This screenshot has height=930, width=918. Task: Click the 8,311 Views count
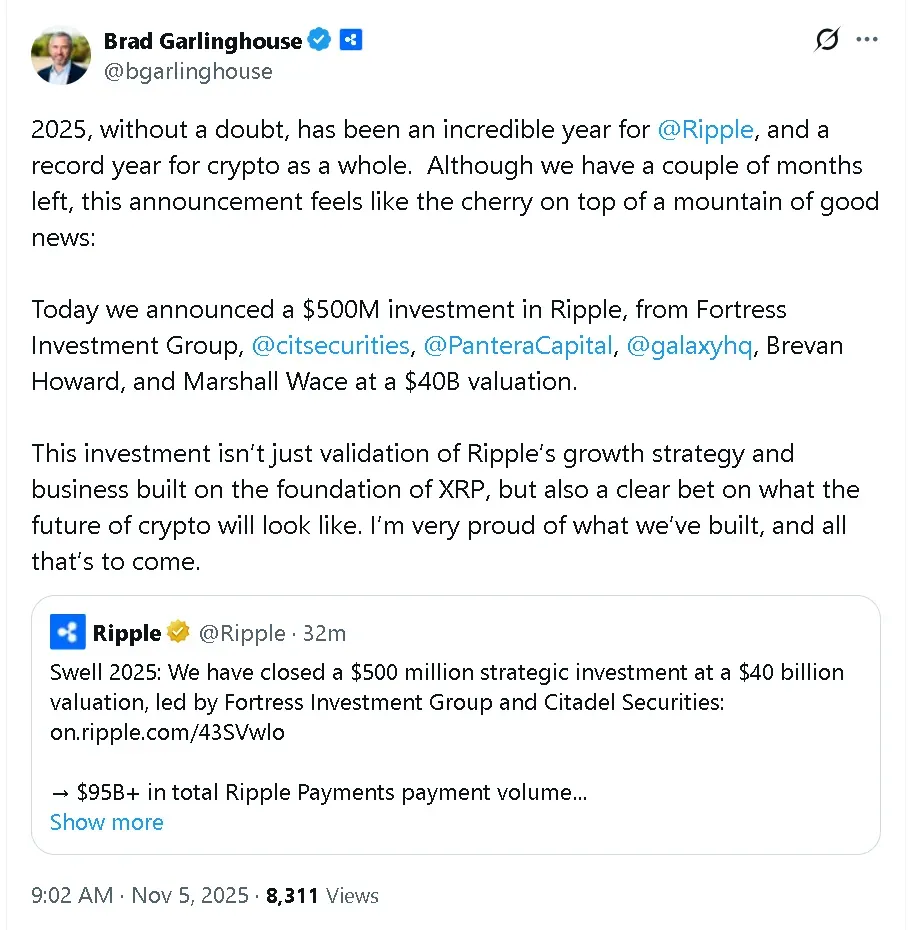pos(322,895)
